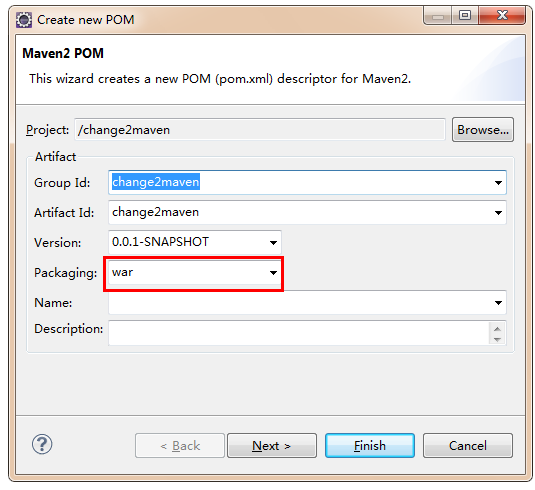The width and height of the screenshot is (535, 490).
Task: Open the Name dropdown arrow
Action: [498, 303]
